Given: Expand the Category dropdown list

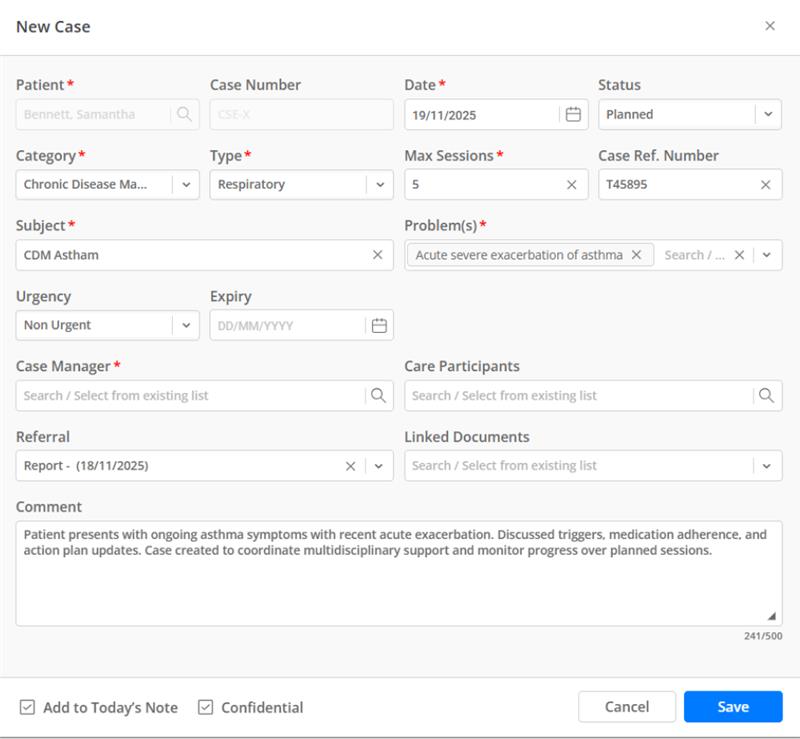Looking at the screenshot, I should coord(185,185).
